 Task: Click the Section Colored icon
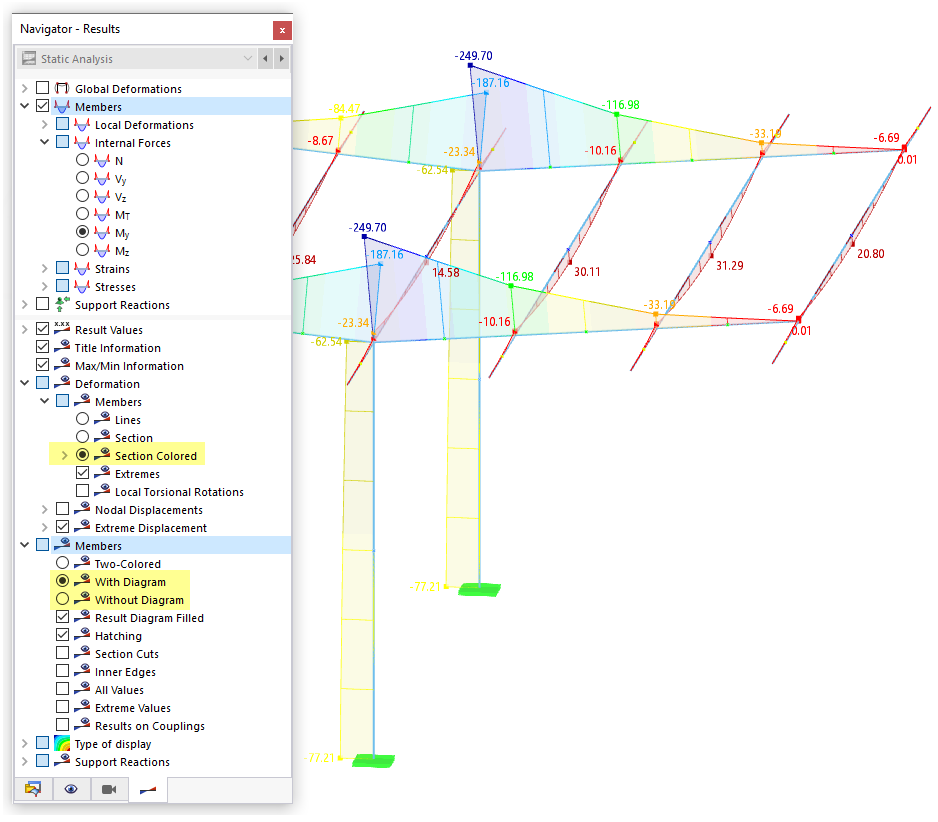coord(102,454)
